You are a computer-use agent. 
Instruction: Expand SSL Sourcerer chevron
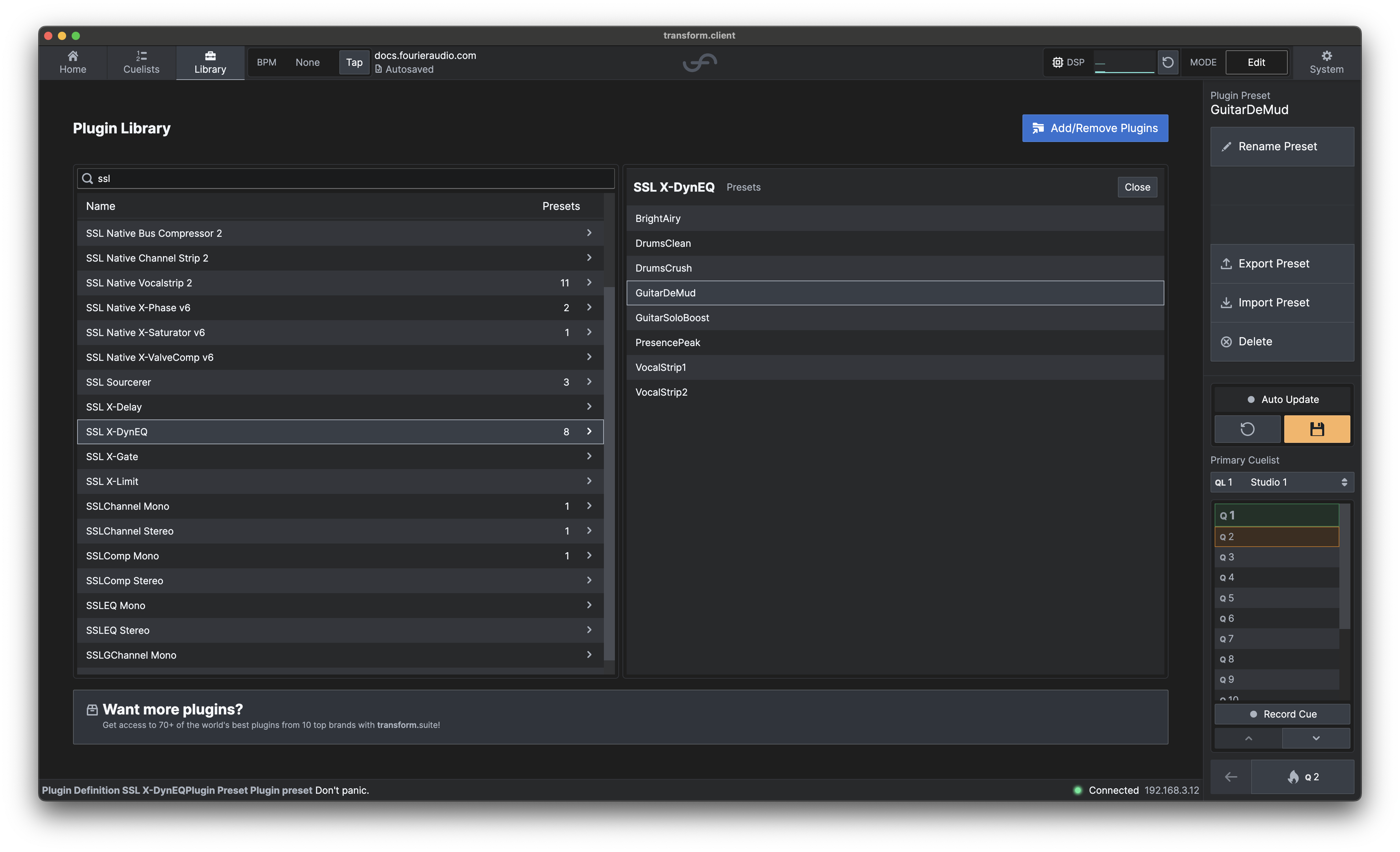[x=589, y=382]
